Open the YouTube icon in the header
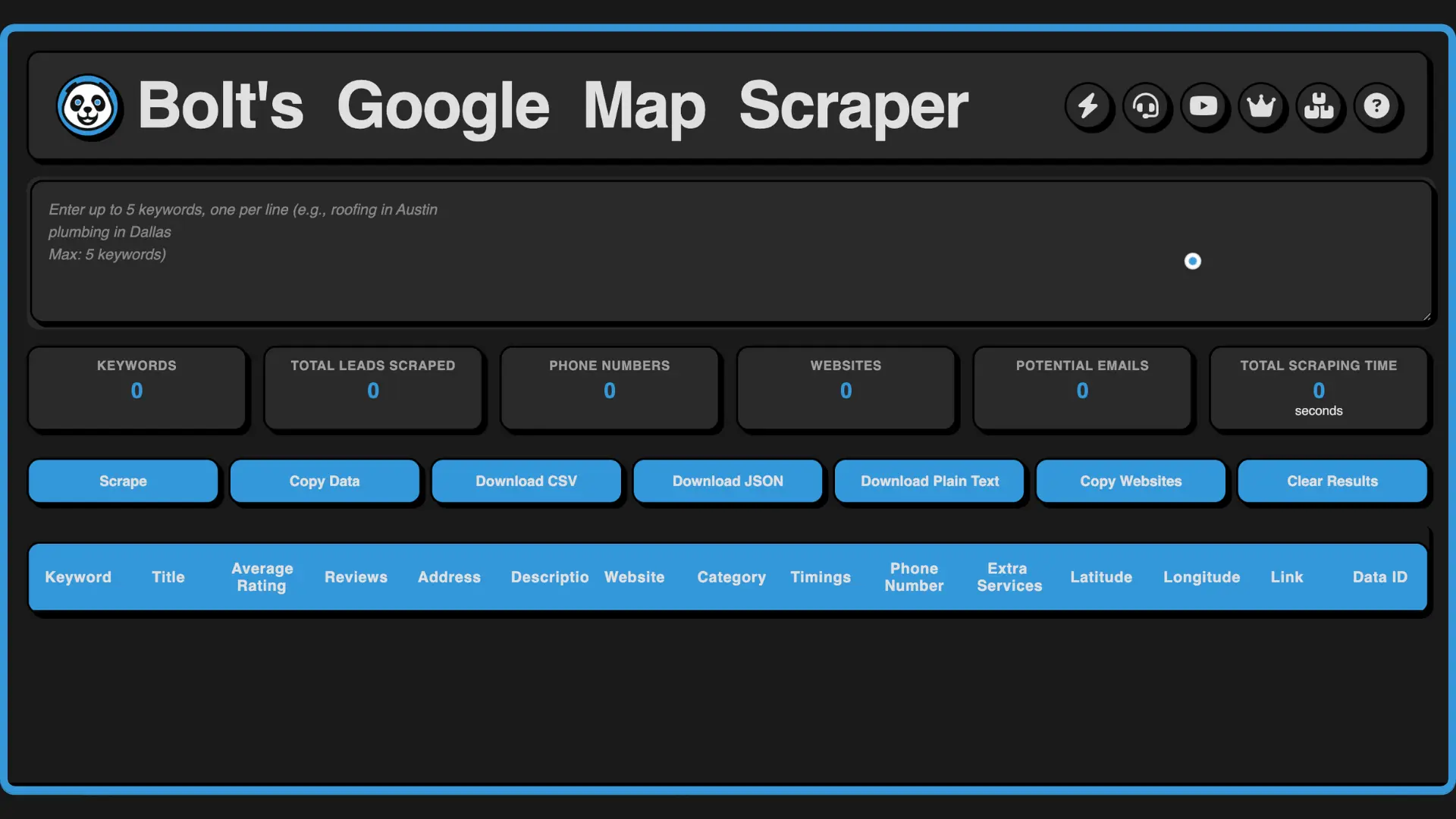 [1204, 107]
